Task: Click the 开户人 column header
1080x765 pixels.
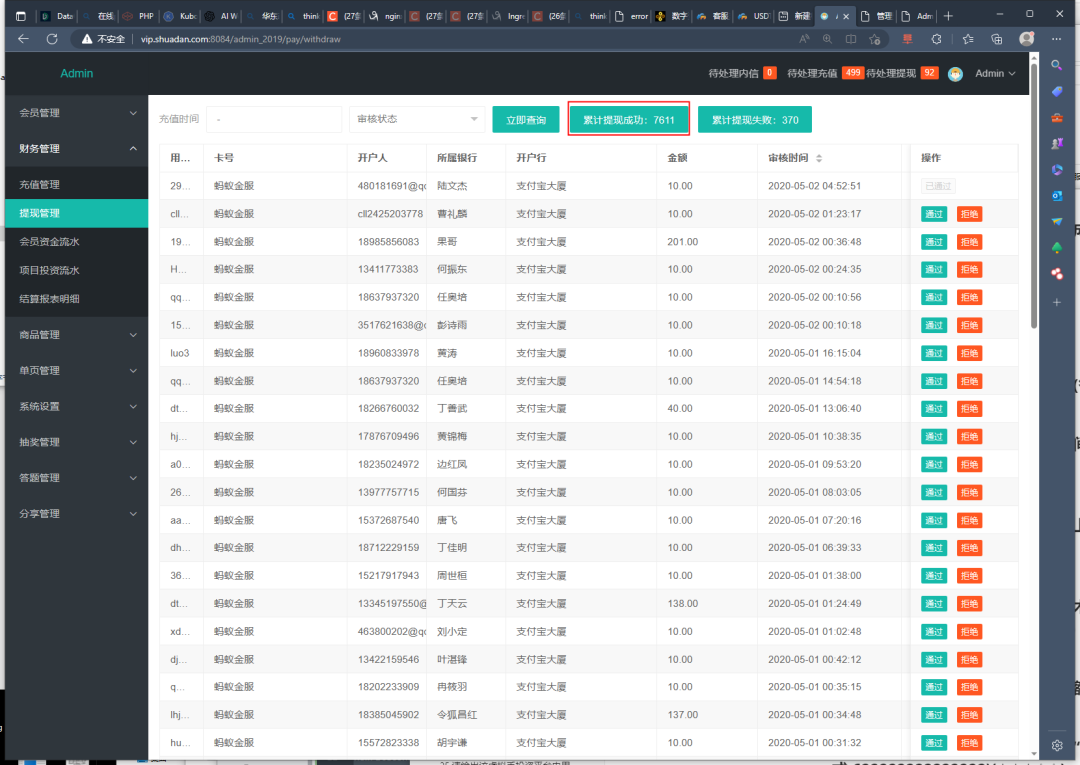Action: pyautogui.click(x=386, y=158)
